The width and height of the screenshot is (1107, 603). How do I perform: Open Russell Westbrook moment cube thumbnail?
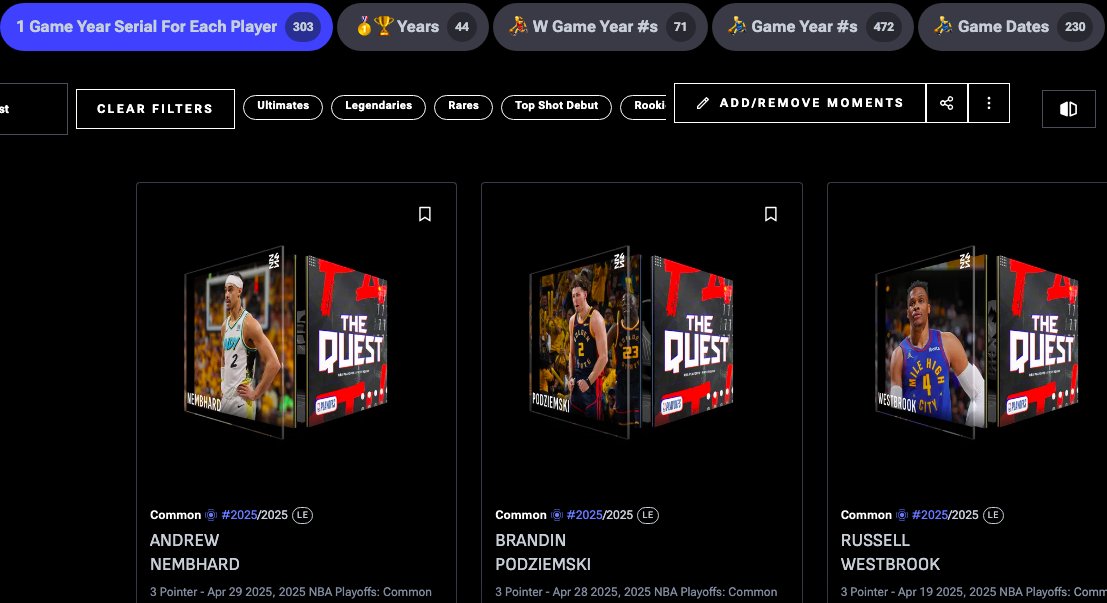977,342
